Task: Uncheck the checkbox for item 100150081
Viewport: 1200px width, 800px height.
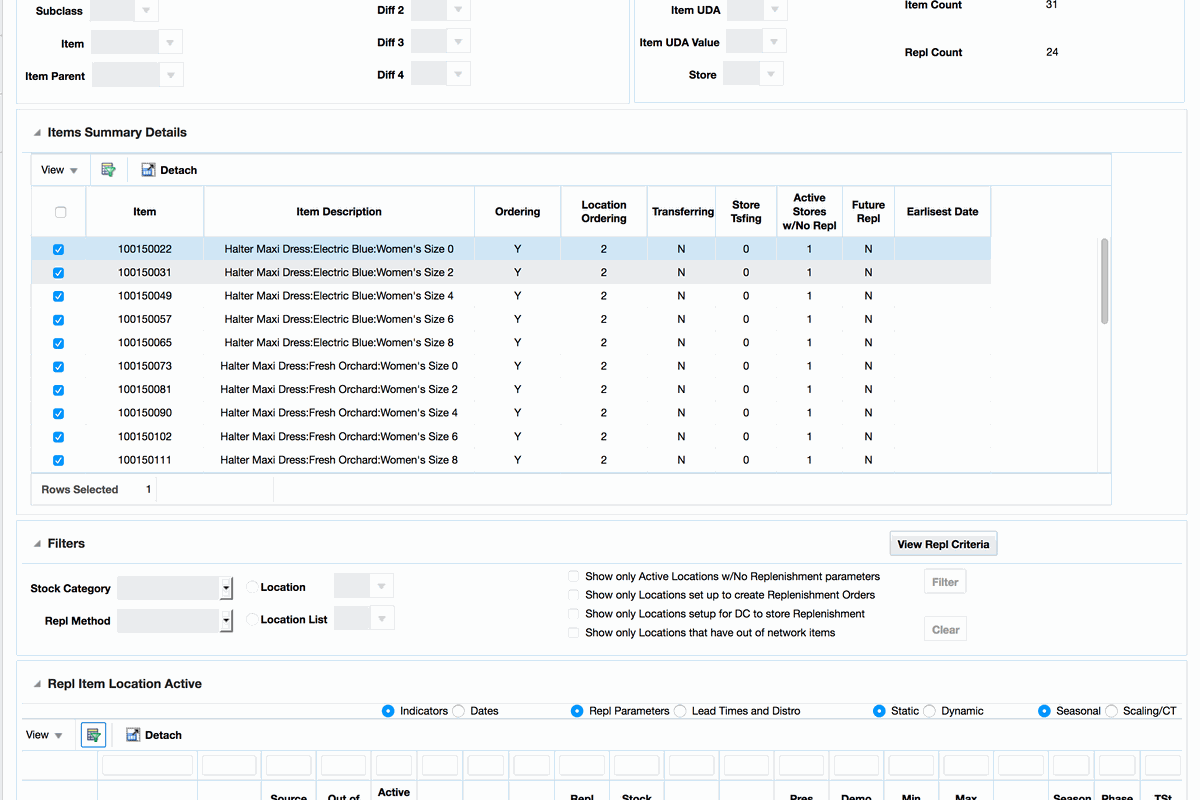Action: 58,390
